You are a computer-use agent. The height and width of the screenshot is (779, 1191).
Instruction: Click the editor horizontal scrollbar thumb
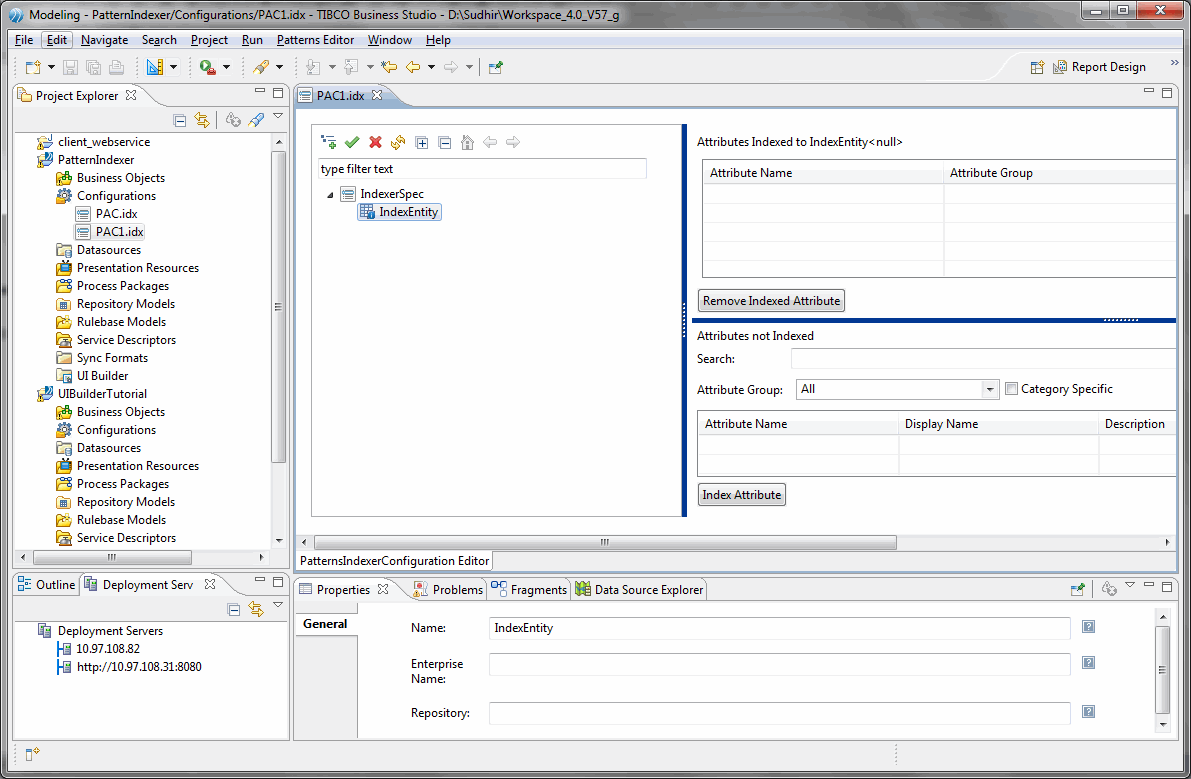[605, 542]
